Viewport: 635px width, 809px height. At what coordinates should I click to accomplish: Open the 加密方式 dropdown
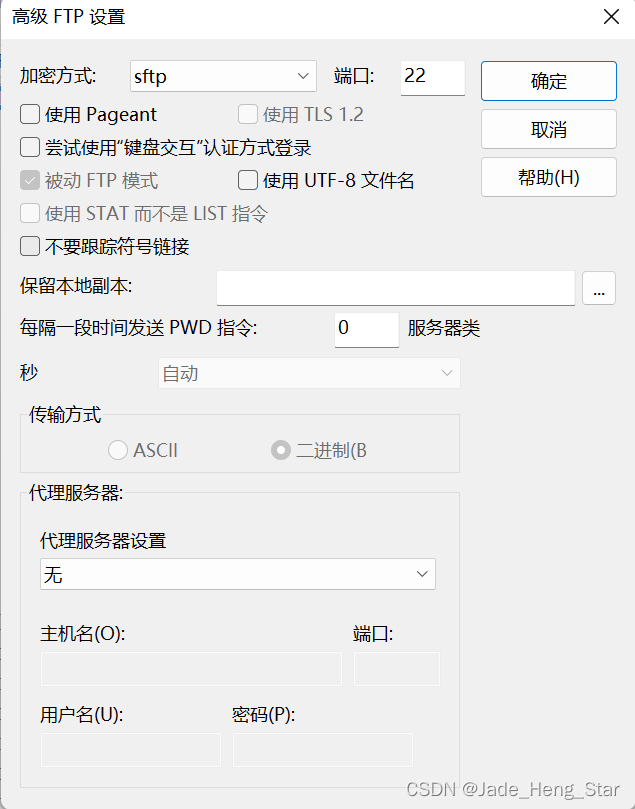tap(222, 76)
